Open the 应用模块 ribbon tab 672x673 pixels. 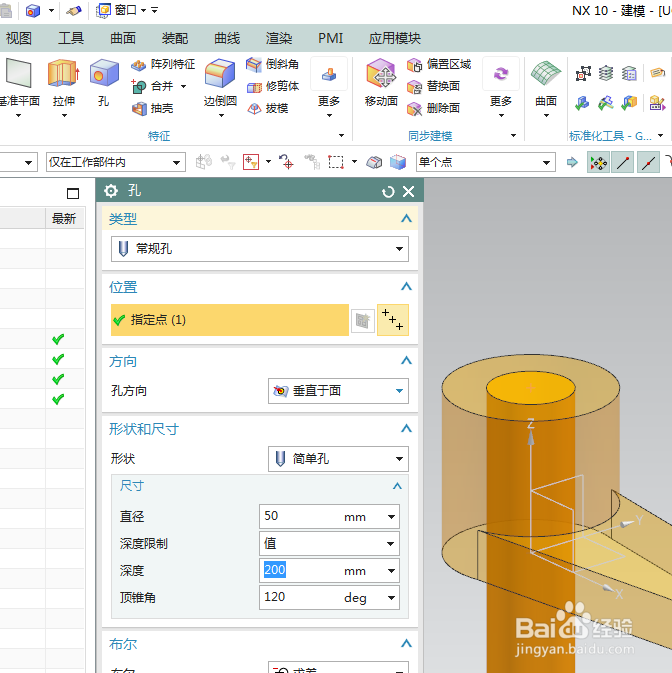pos(395,38)
